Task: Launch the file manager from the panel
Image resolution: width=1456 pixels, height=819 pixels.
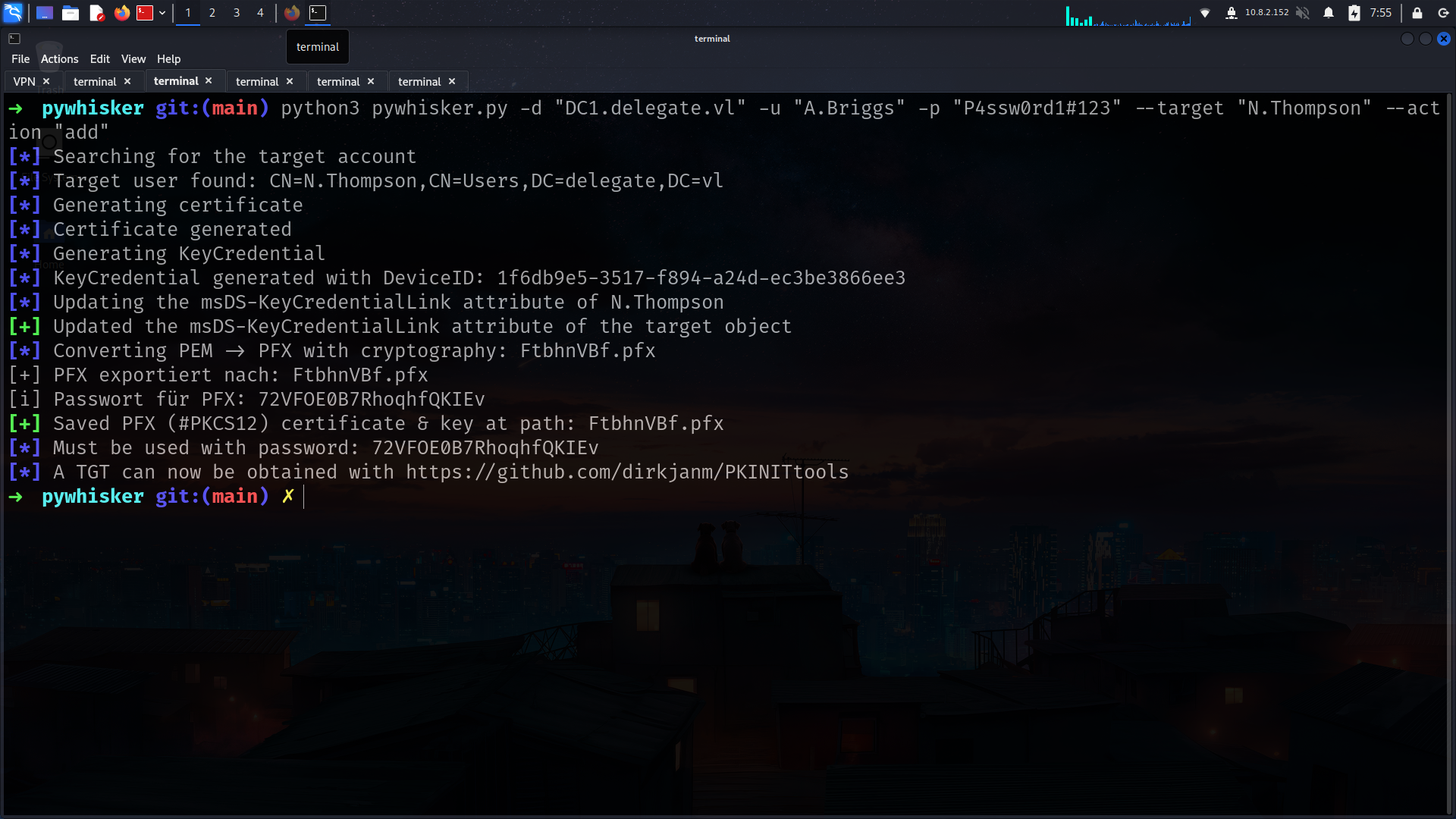Action: tap(71, 13)
